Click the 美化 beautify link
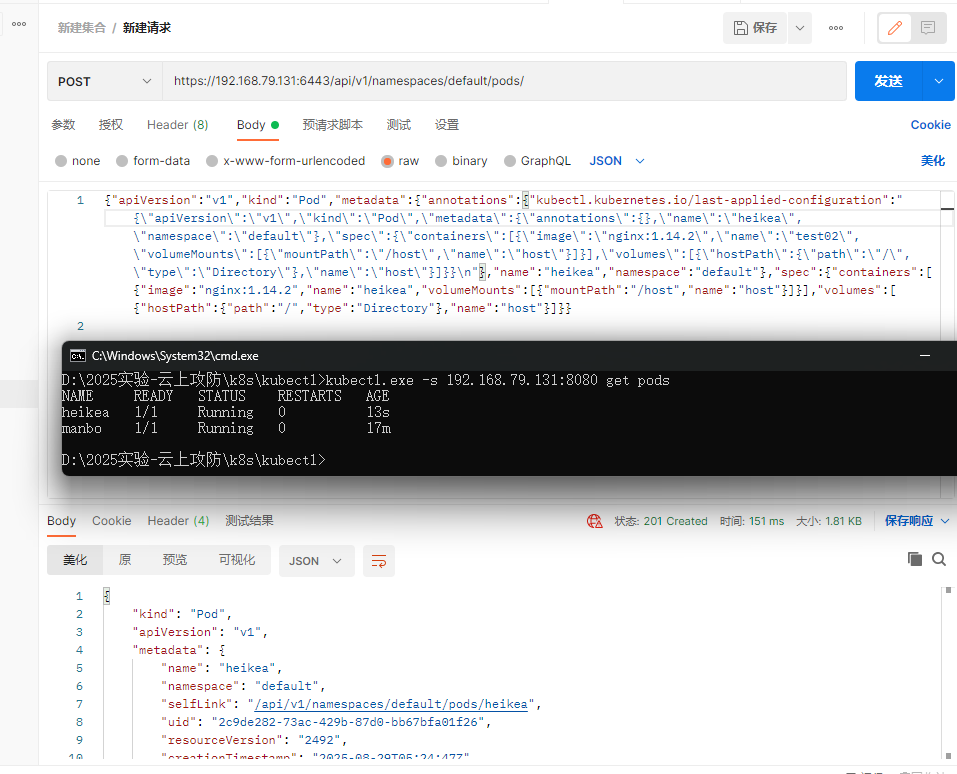 [x=932, y=161]
